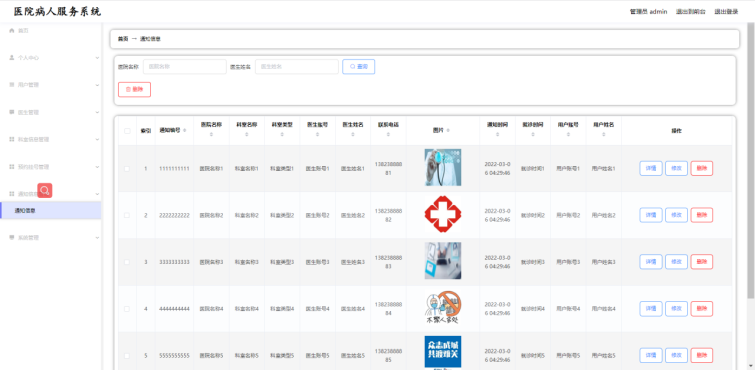Click 删除 for row 4
This screenshot has height=371, width=755.
tap(702, 308)
